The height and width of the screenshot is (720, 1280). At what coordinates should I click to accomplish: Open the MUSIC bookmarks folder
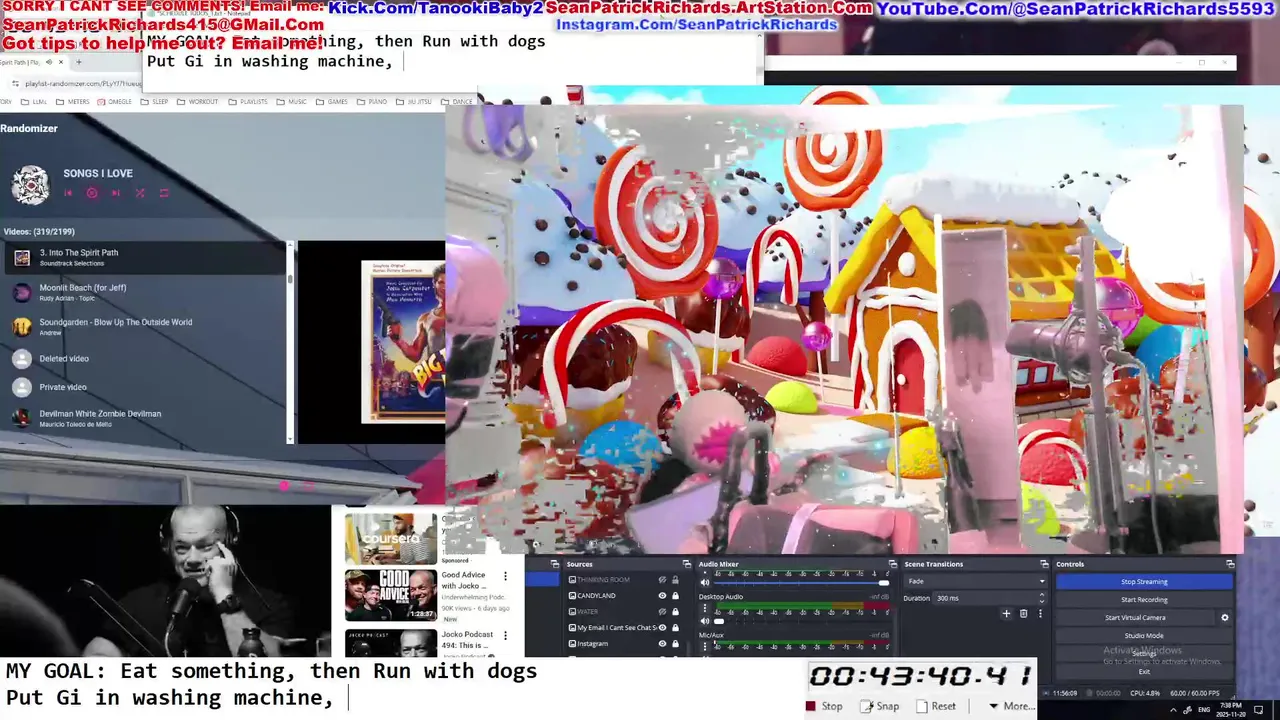click(x=292, y=101)
